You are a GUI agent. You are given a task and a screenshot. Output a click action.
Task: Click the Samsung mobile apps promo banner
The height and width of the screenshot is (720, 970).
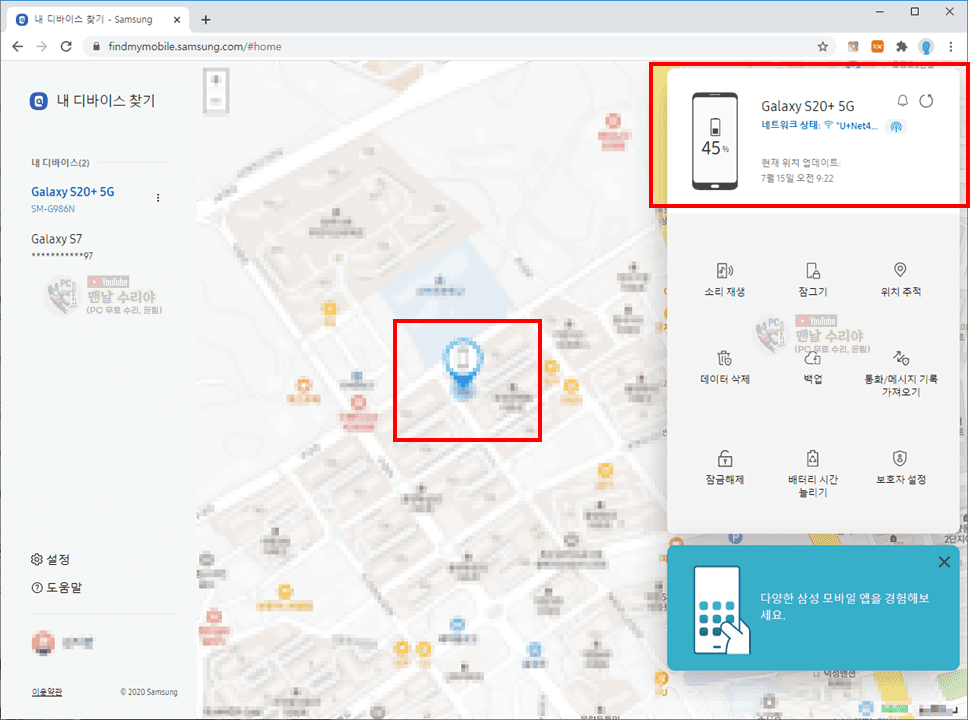813,608
